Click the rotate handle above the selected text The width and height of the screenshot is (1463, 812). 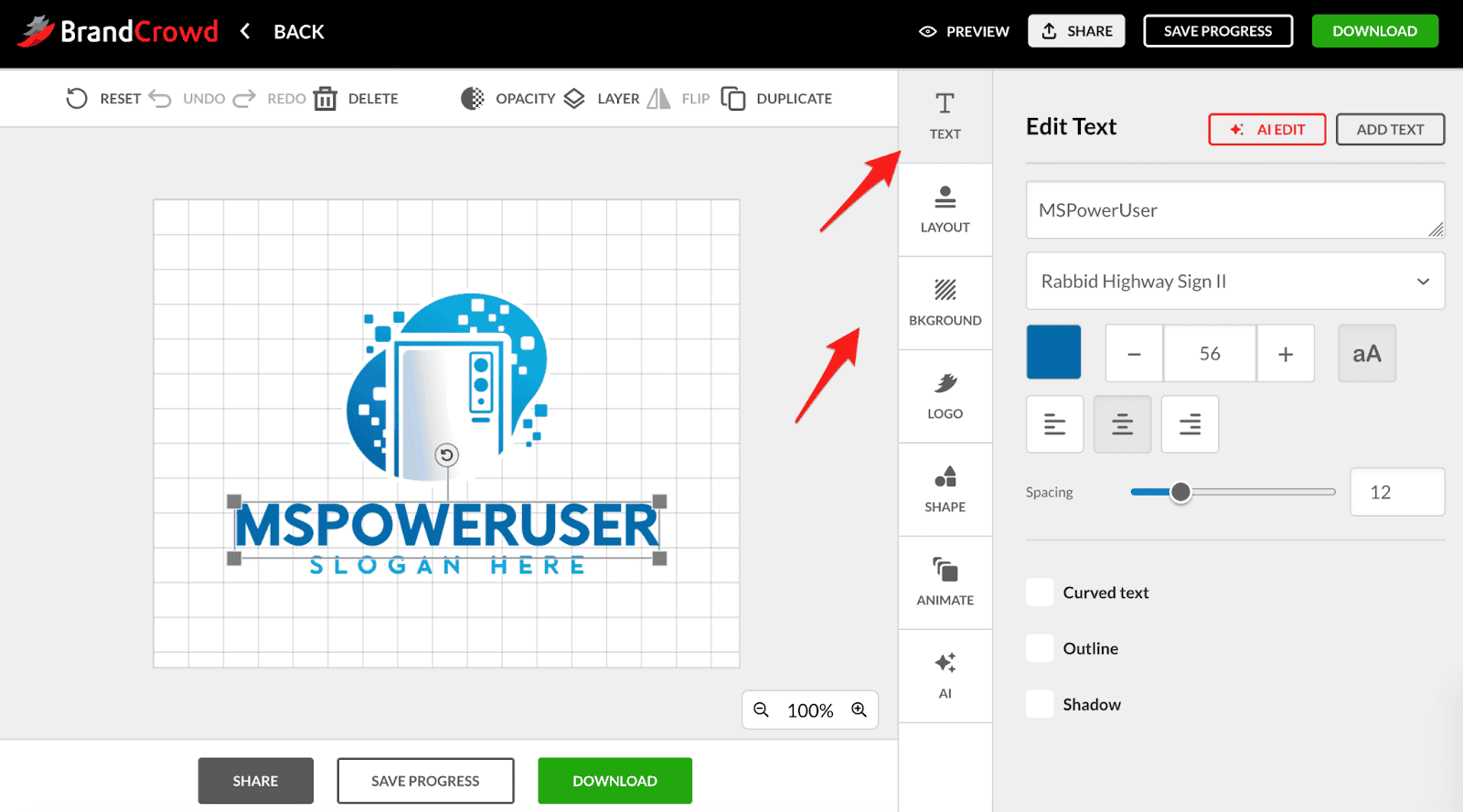coord(446,454)
